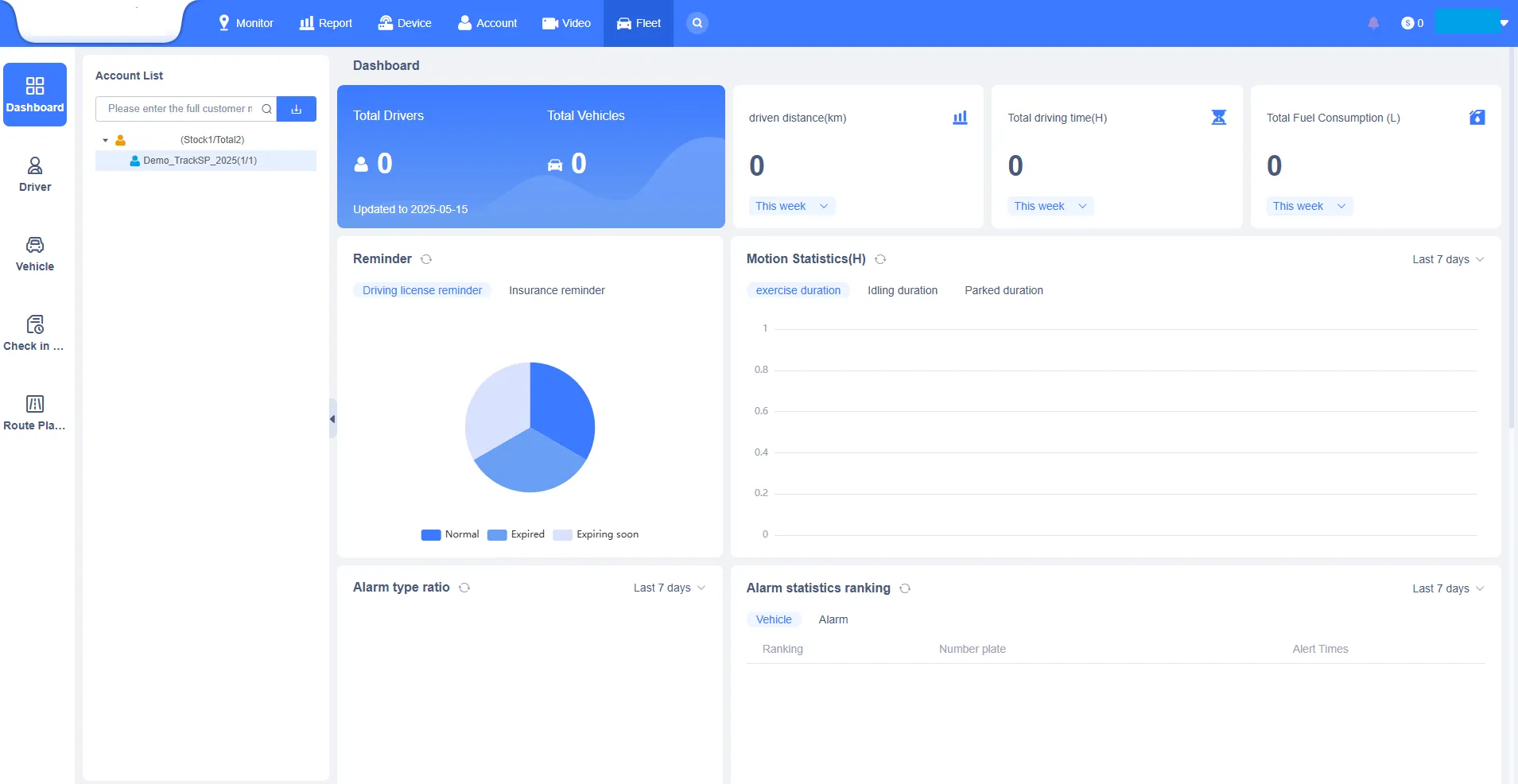Switch to the Fleet tab
The height and width of the screenshot is (784, 1518).
(x=638, y=22)
